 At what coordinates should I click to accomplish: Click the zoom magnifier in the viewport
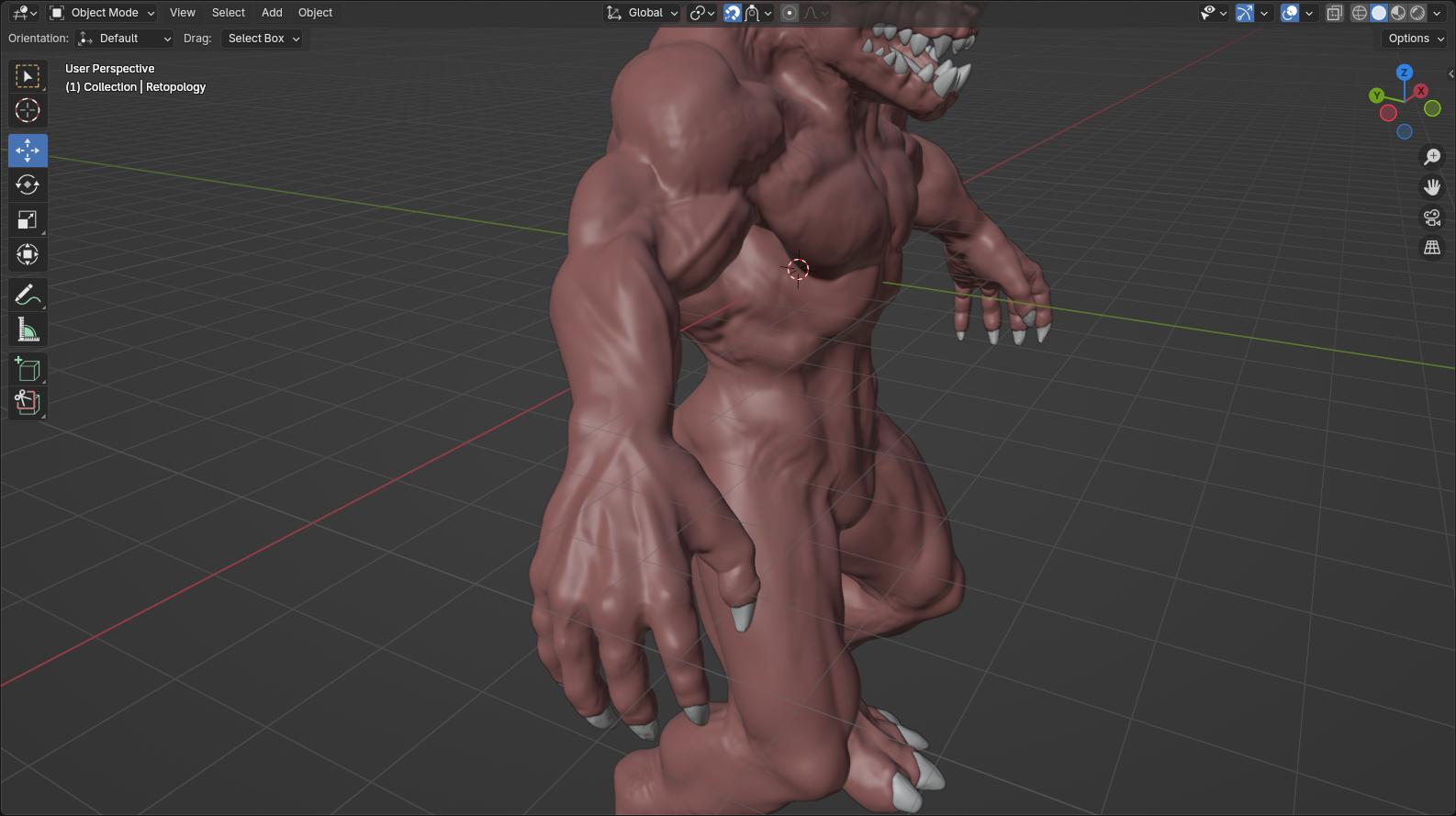[x=1432, y=157]
